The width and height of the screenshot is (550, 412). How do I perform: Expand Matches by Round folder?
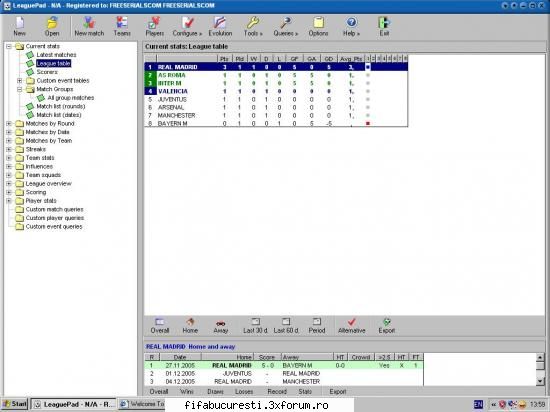(9, 124)
